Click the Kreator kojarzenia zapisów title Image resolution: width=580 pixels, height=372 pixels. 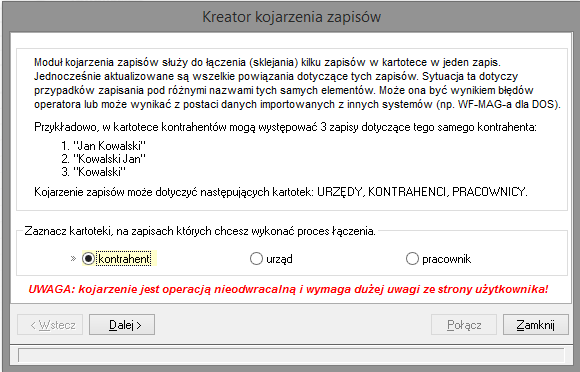tap(291, 17)
